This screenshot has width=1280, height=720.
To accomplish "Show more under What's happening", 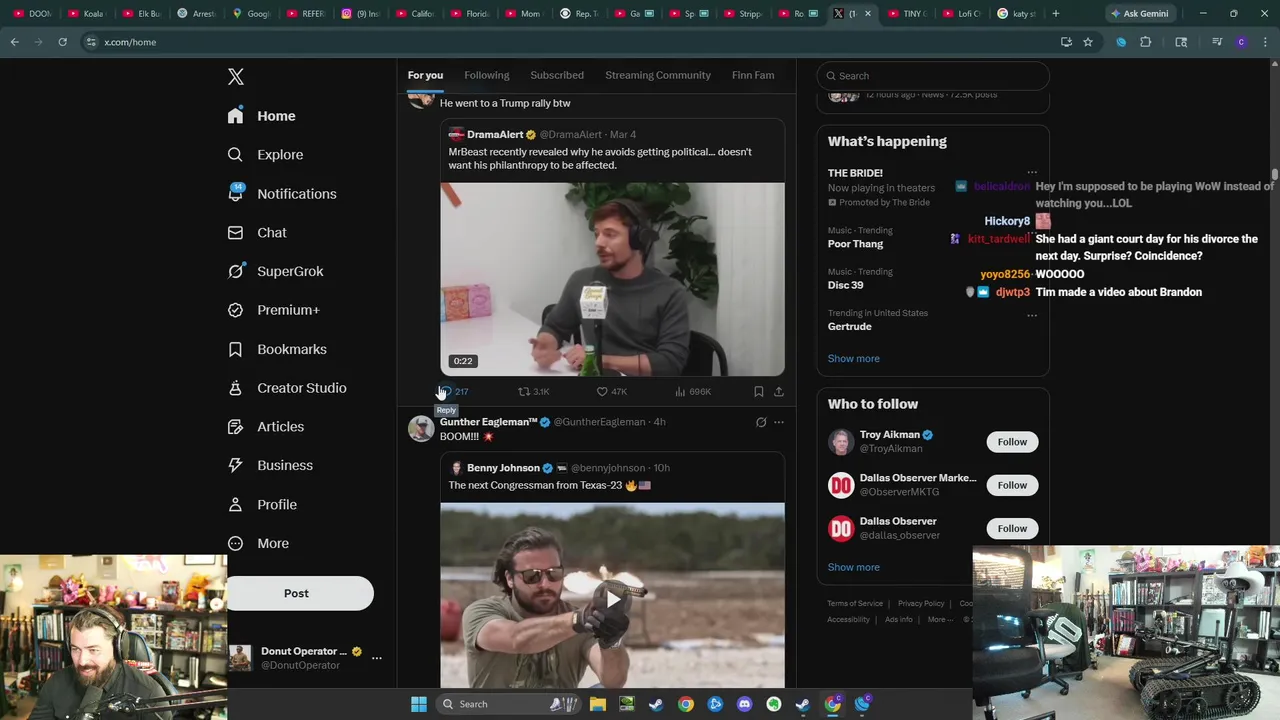I will tap(853, 359).
